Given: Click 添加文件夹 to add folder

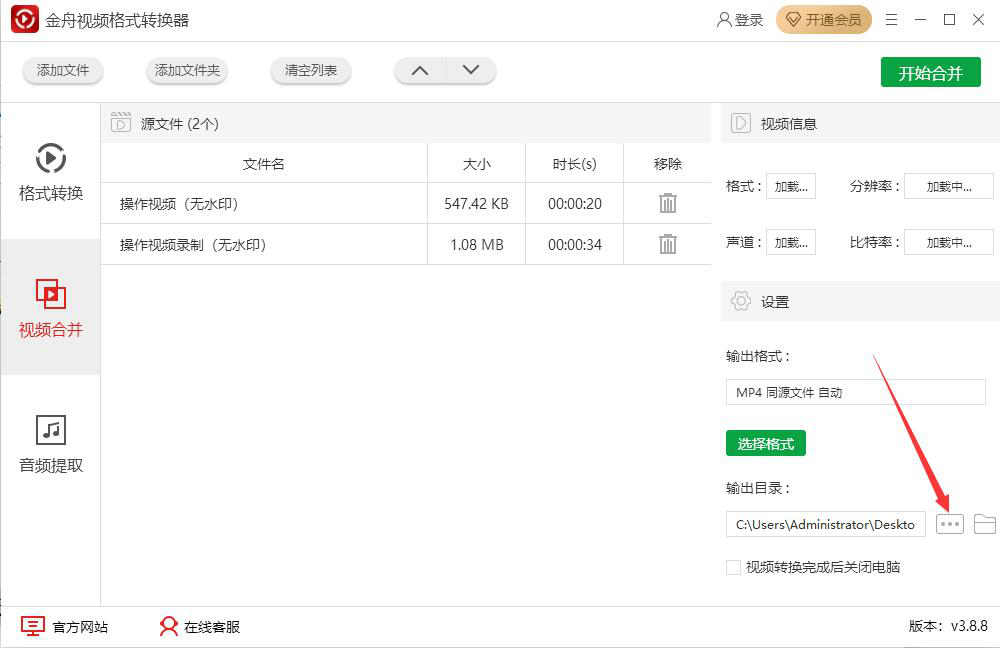Looking at the screenshot, I should click(x=187, y=71).
